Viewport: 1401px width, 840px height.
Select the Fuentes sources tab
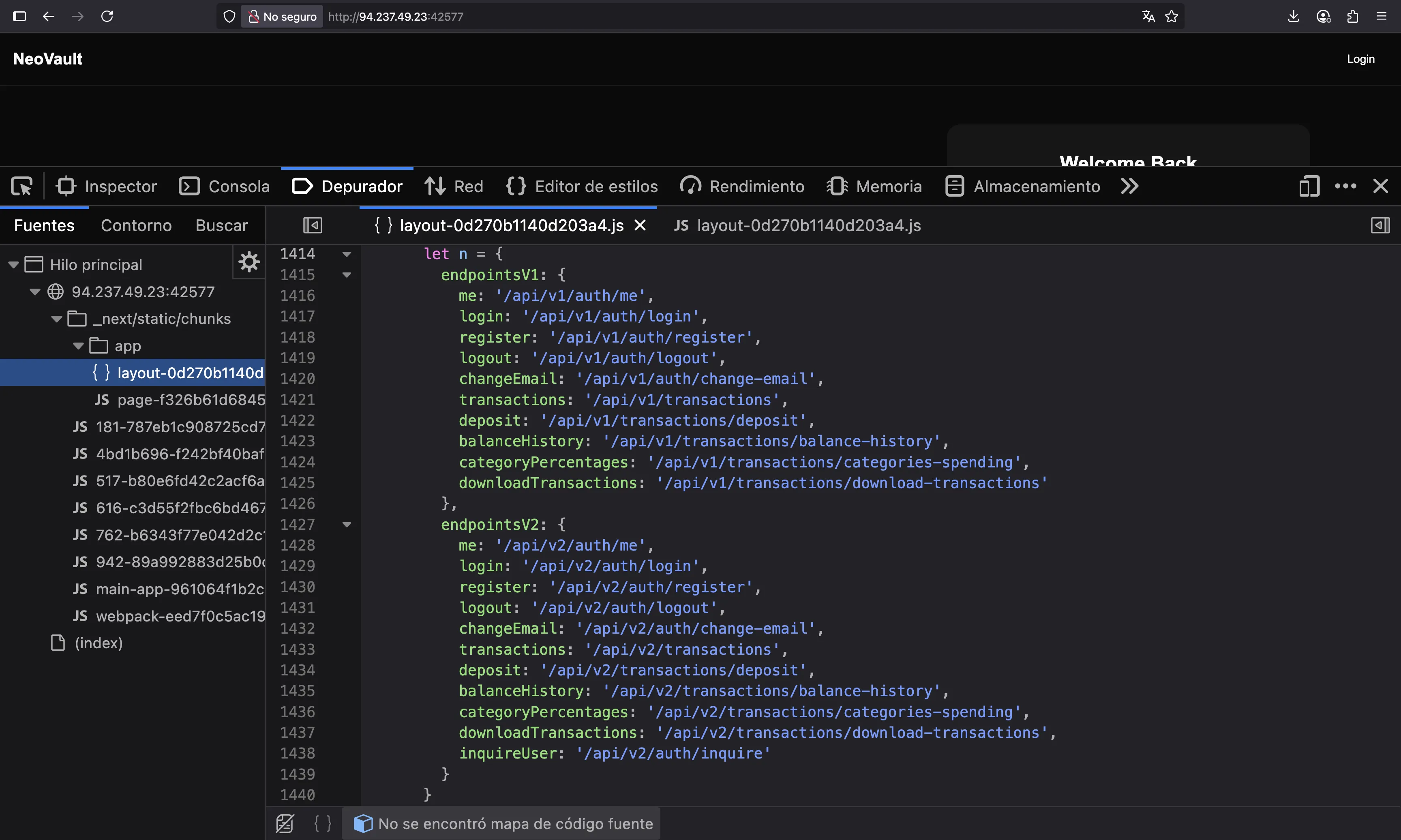coord(44,225)
